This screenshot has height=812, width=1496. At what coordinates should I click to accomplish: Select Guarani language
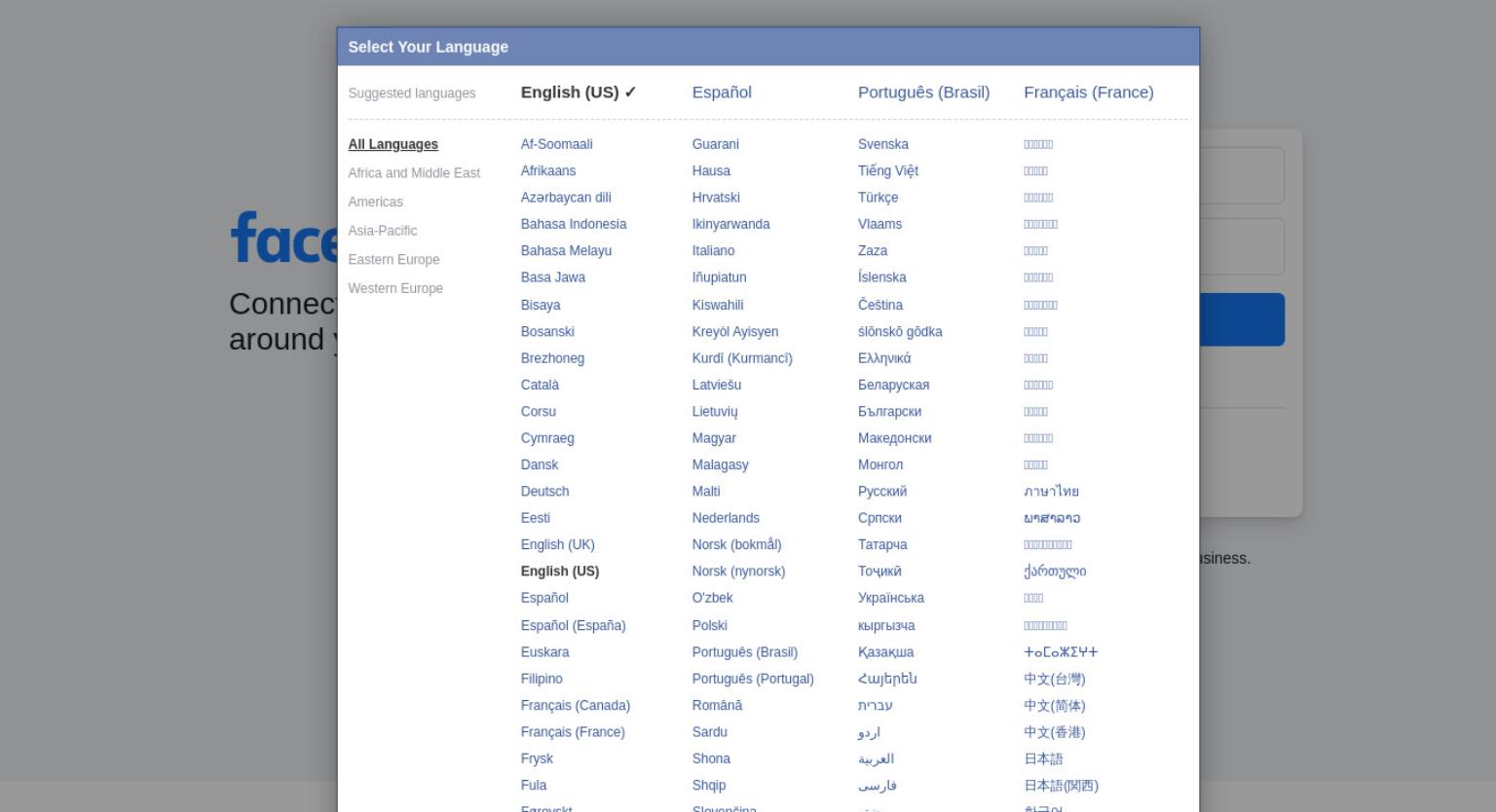point(716,144)
